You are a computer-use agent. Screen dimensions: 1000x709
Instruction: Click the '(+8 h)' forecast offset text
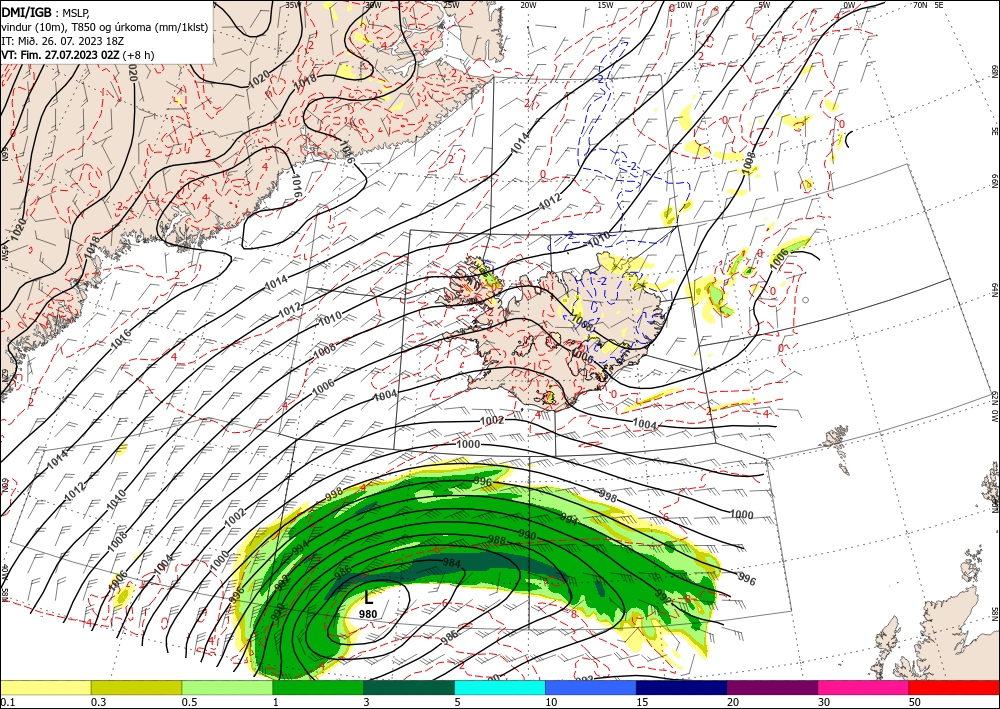click(x=138, y=55)
